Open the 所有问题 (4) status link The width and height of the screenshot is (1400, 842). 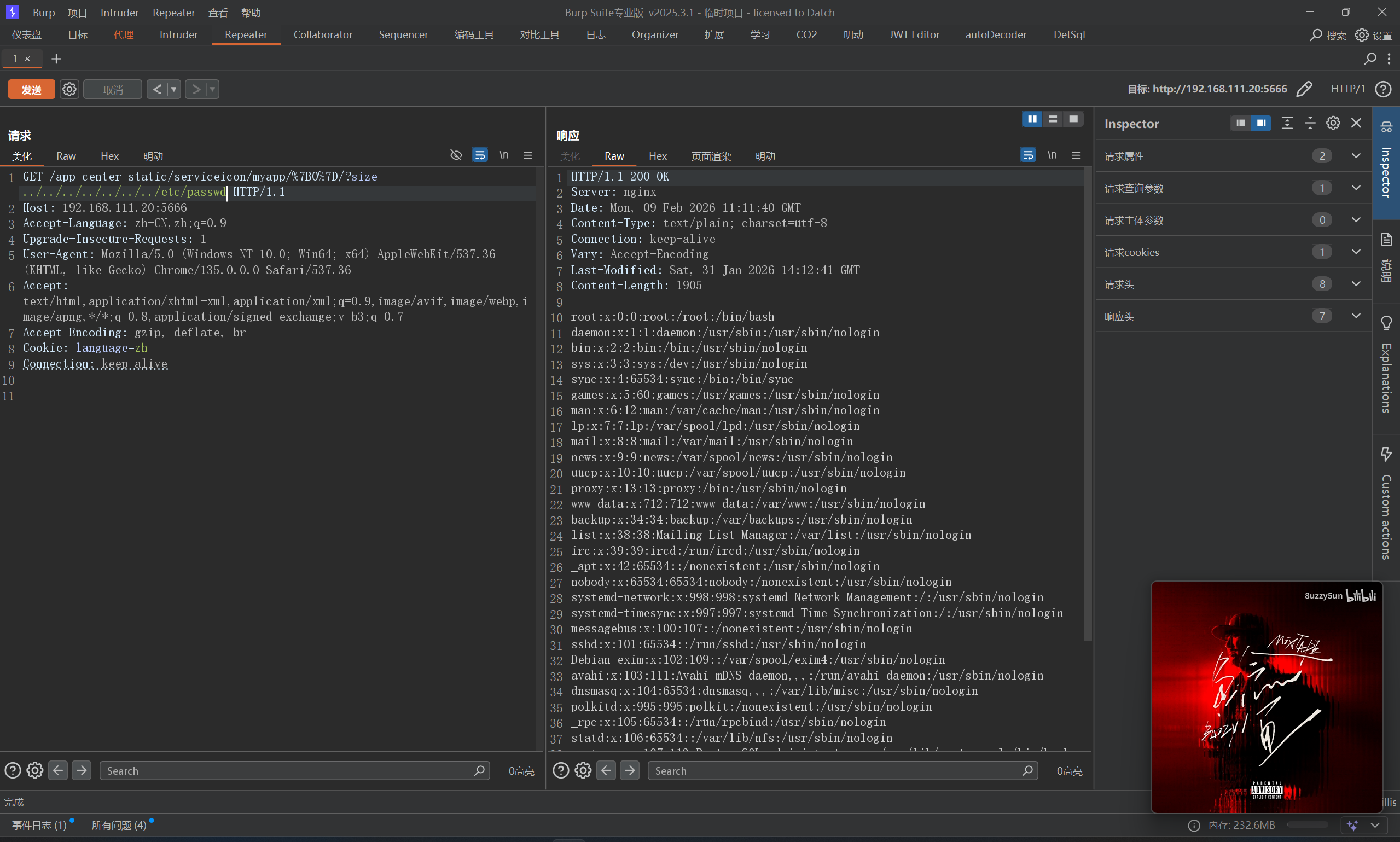[x=119, y=825]
